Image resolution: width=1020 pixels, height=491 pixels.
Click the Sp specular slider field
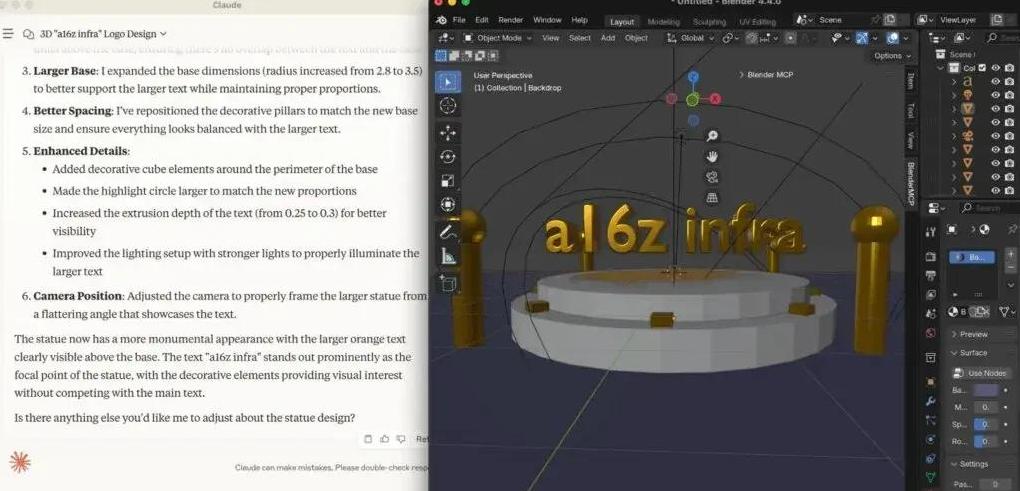click(985, 424)
